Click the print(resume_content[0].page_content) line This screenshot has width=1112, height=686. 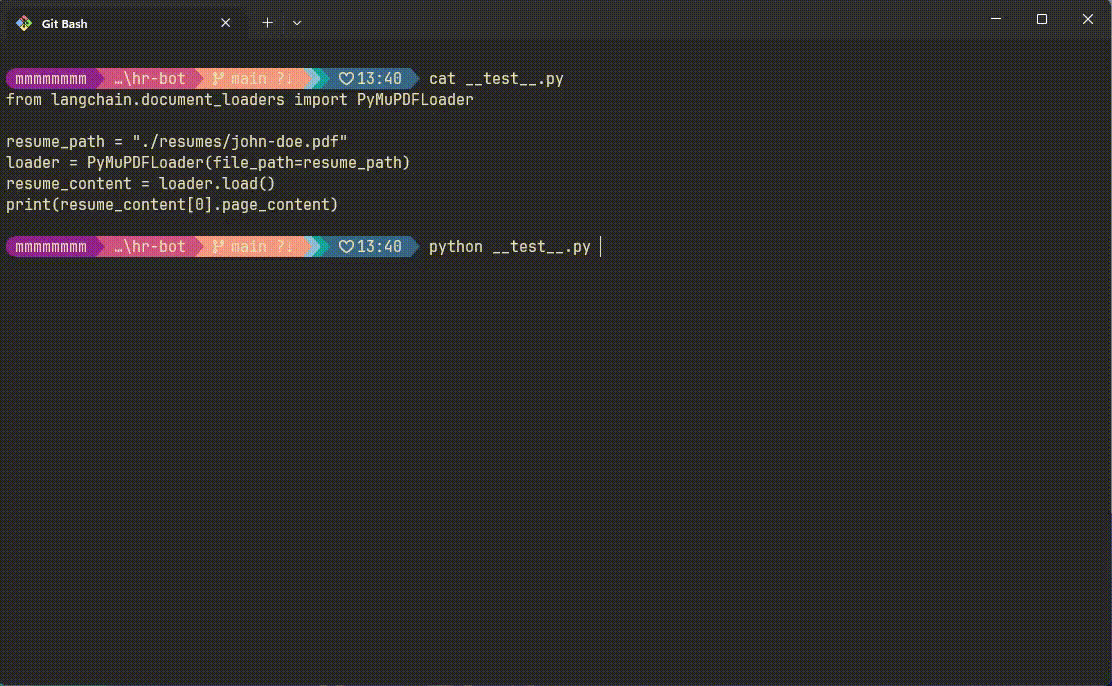pos(172,205)
